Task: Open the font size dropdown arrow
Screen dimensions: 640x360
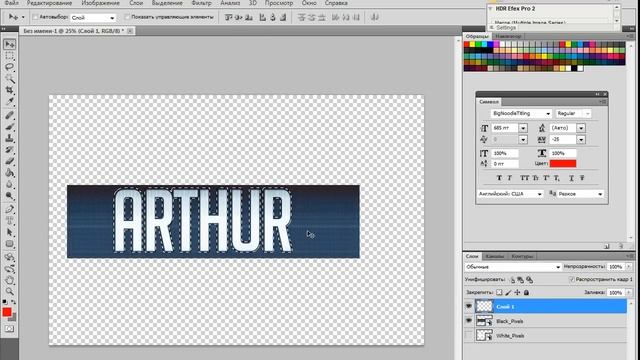Action: pos(523,128)
